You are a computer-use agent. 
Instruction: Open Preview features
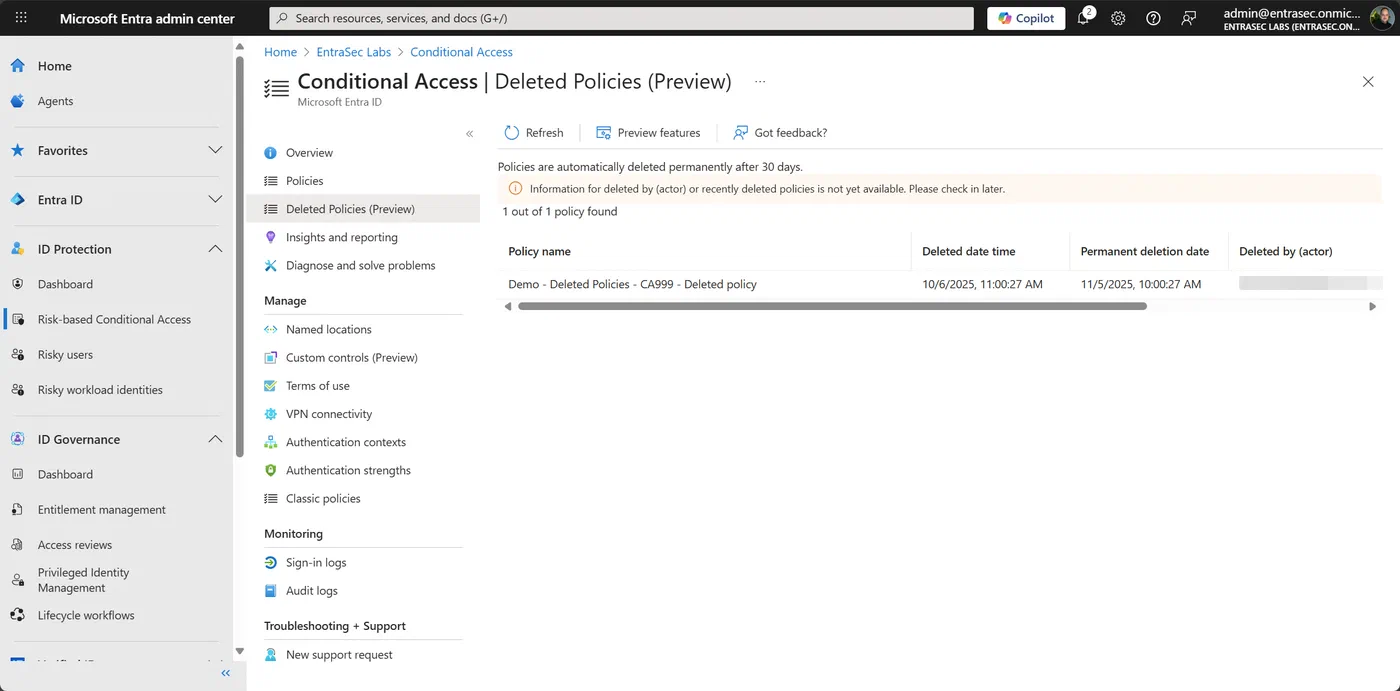pos(648,133)
